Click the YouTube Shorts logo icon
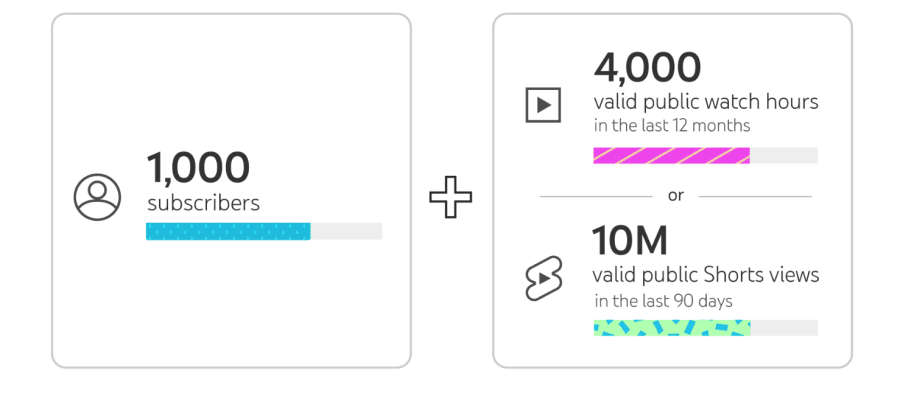This screenshot has height=399, width=900. [x=544, y=278]
